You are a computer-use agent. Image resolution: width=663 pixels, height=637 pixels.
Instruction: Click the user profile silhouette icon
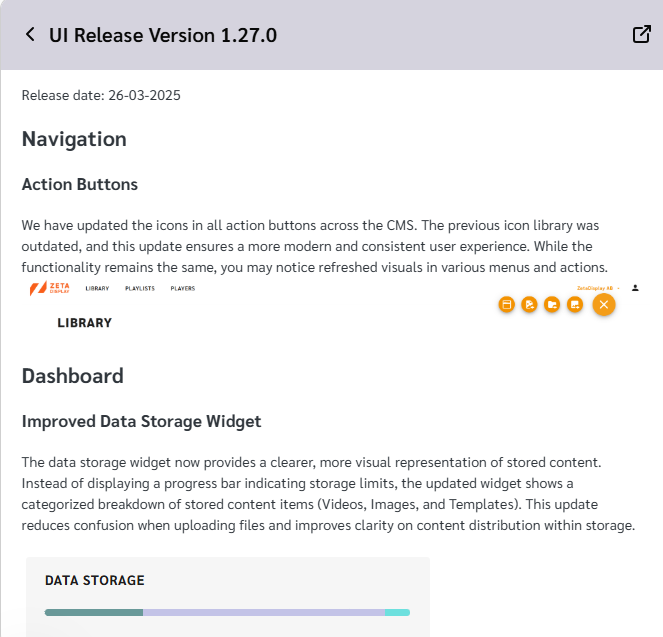coord(635,288)
